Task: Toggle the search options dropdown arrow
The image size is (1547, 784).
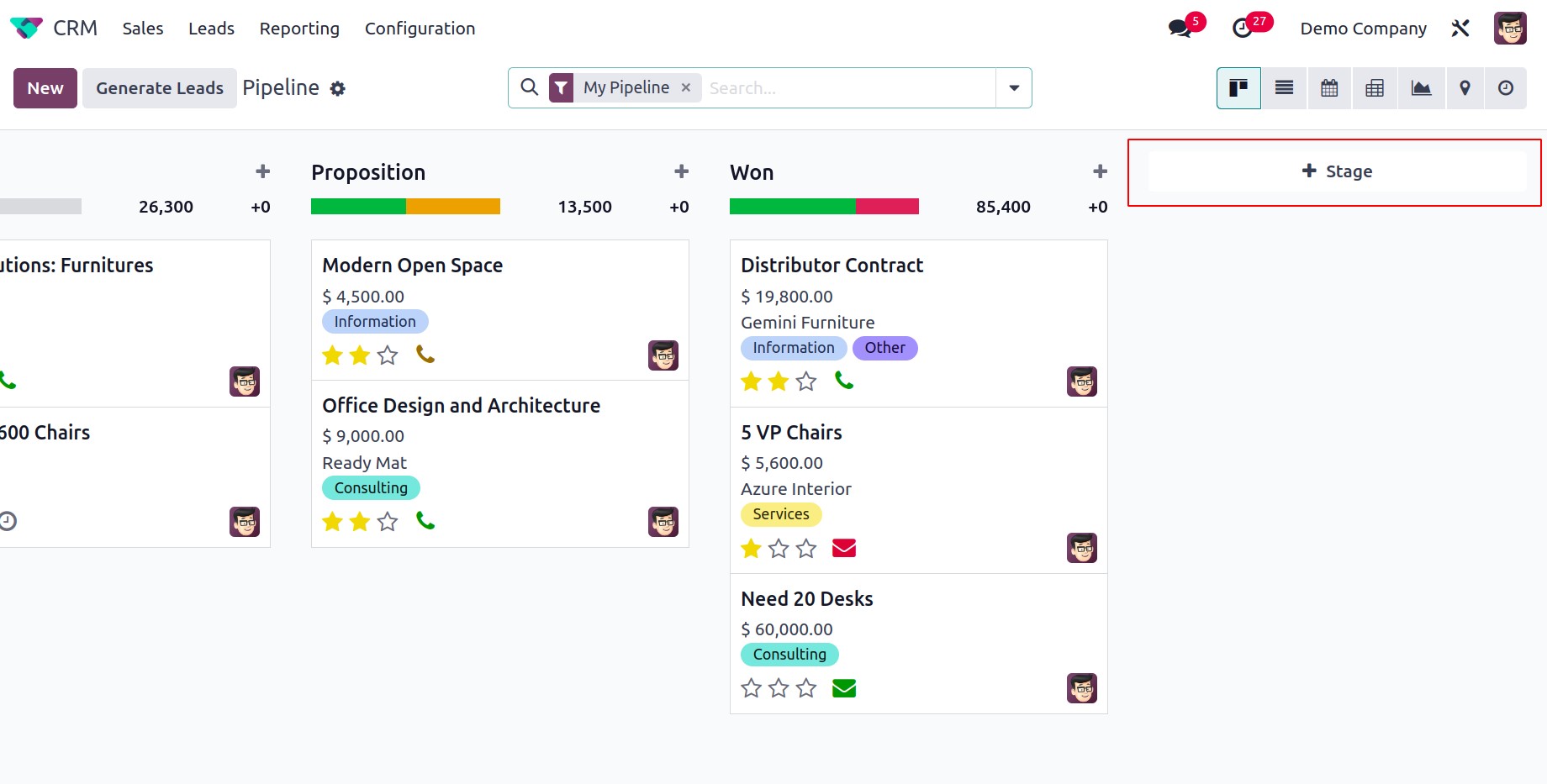Action: (x=1014, y=88)
